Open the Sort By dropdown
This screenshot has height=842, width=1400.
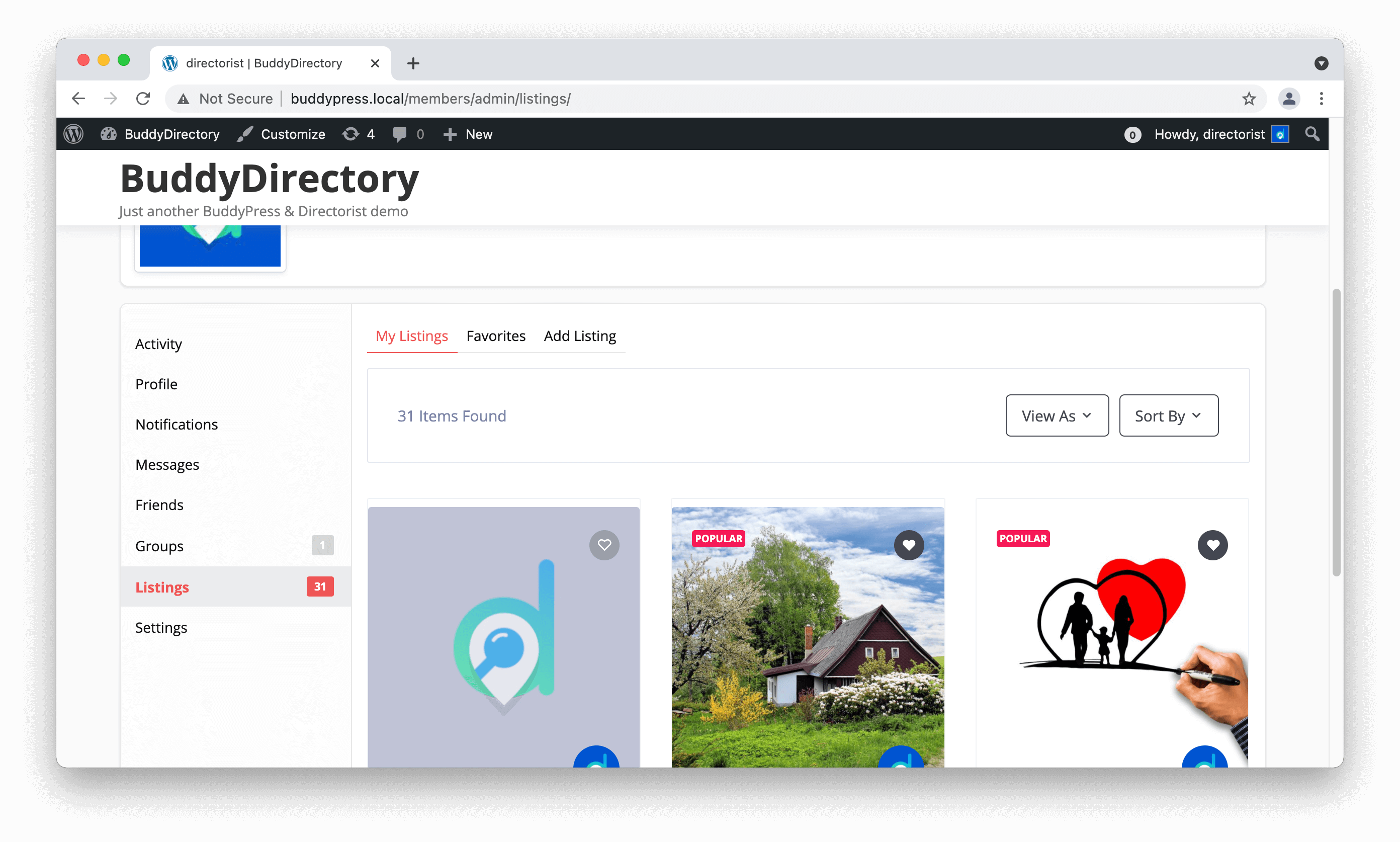pos(1168,415)
